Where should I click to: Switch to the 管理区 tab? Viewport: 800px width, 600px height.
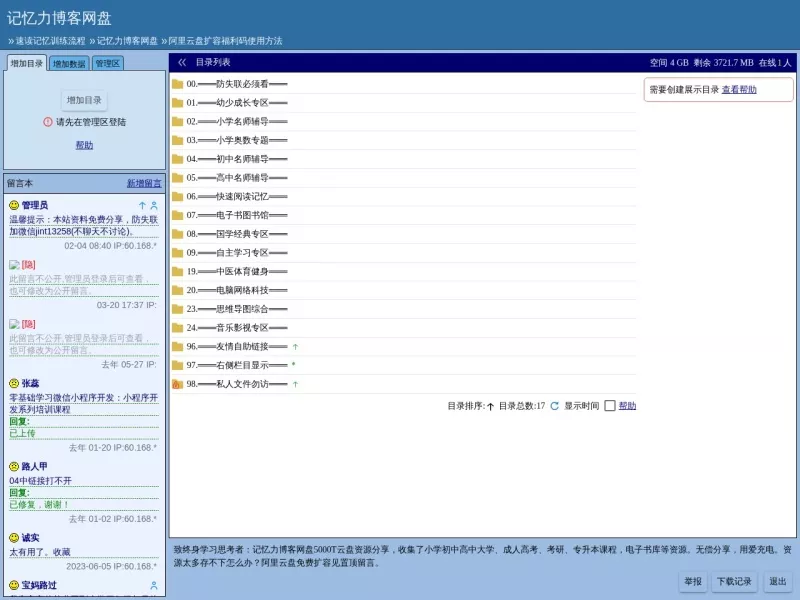pyautogui.click(x=108, y=64)
